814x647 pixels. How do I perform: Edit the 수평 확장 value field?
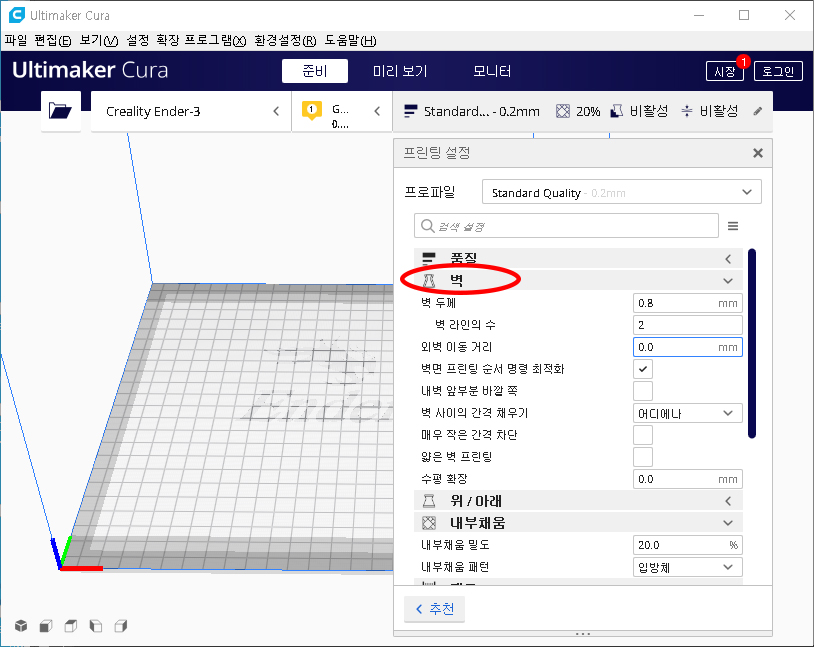687,479
